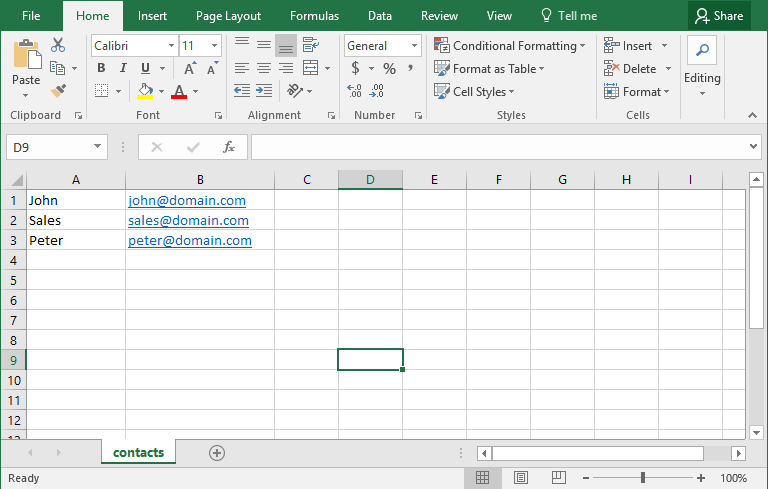
Task: Switch to the Page Layout tab
Action: 228,15
